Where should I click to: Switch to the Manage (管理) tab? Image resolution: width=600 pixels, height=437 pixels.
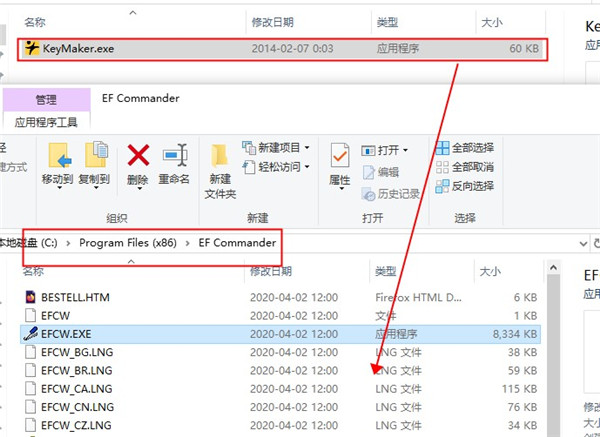(x=46, y=100)
